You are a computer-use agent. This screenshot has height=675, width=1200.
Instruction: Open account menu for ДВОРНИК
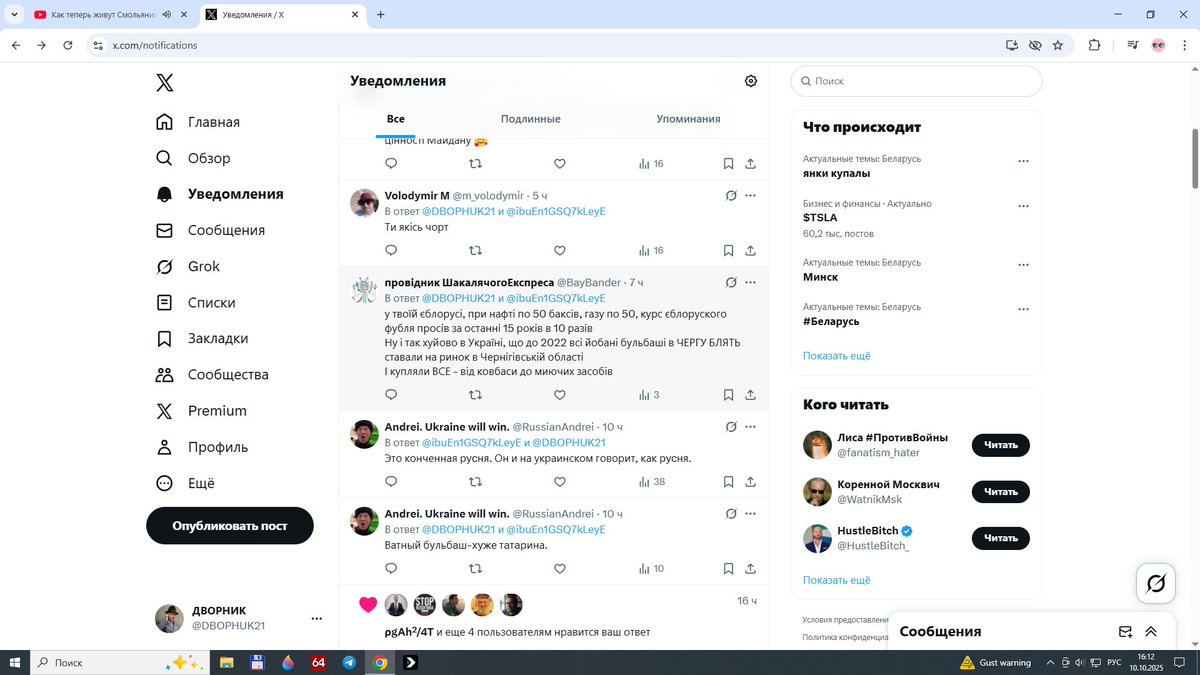[317, 618]
